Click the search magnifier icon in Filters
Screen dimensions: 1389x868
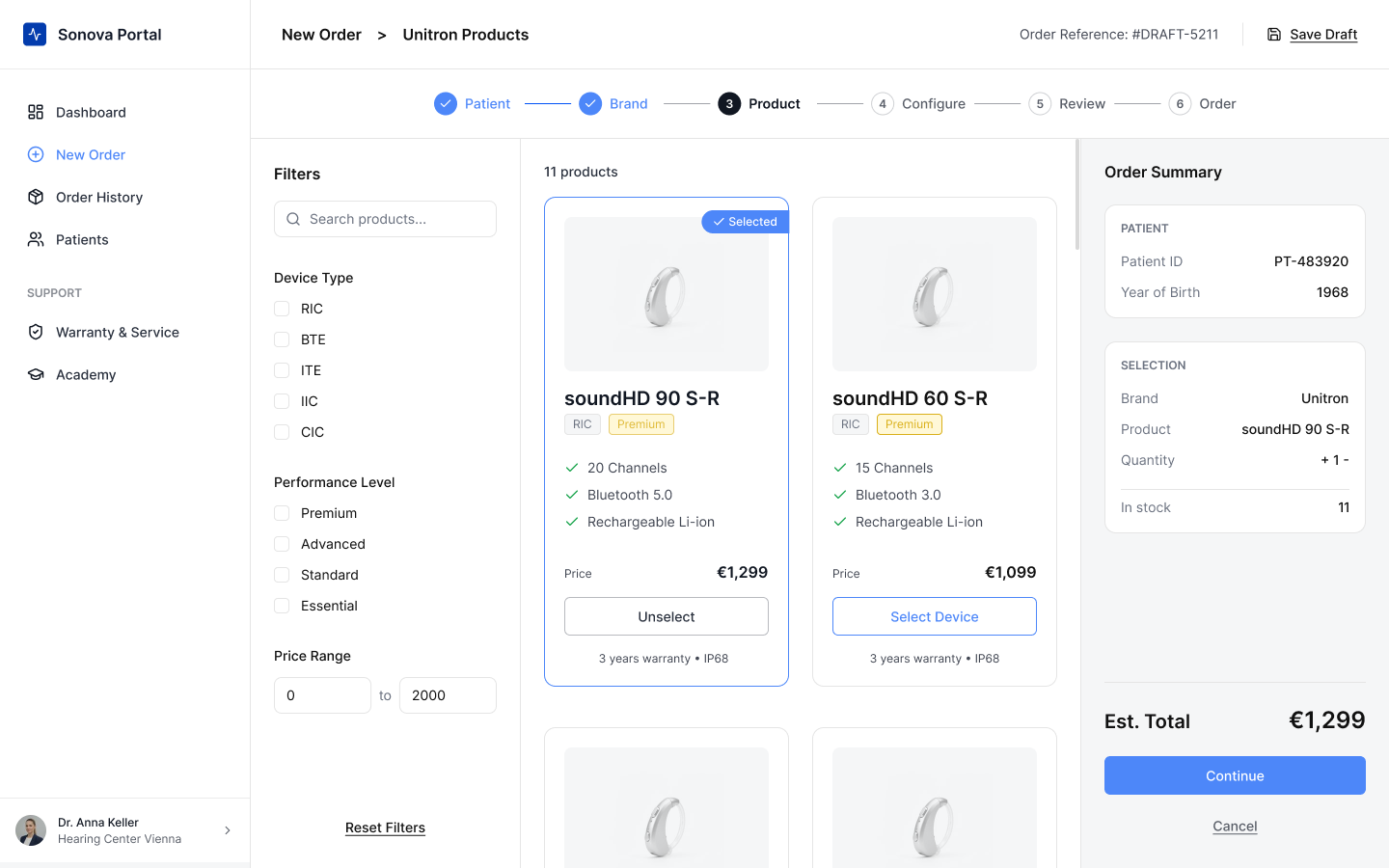(x=293, y=219)
